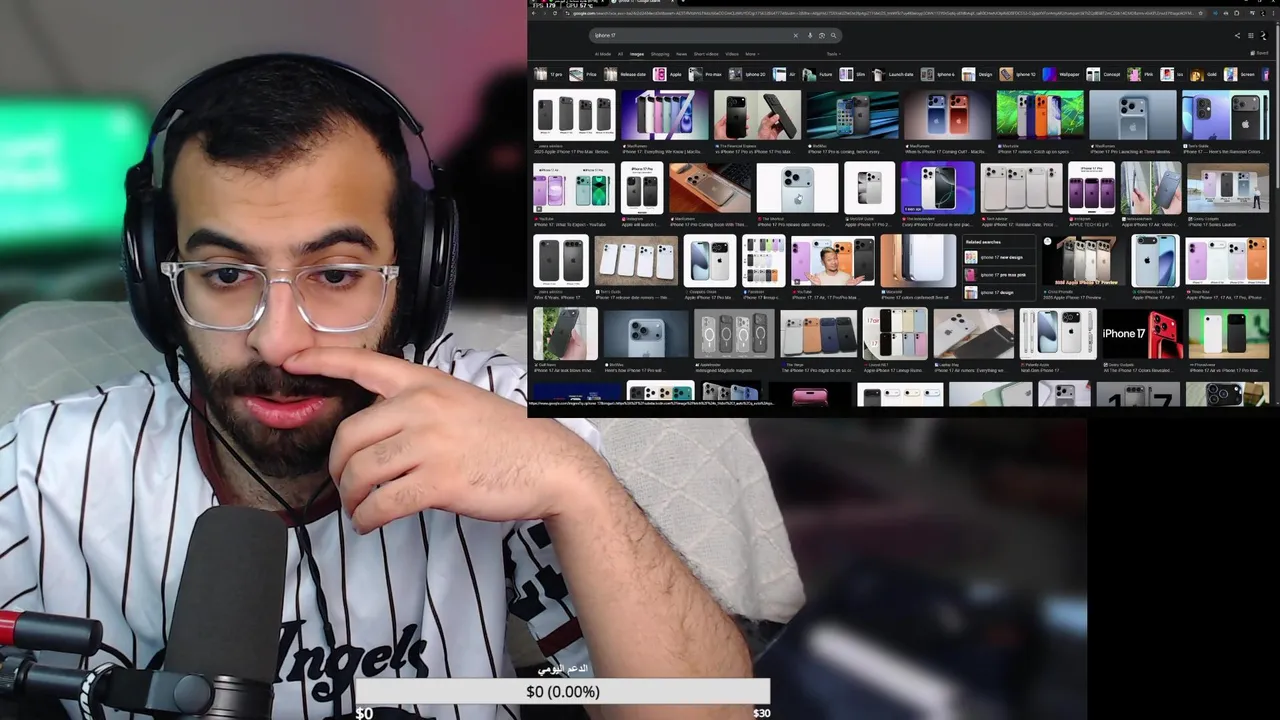Viewport: 1280px width, 720px height.
Task: Open the Videos tab
Action: (732, 54)
